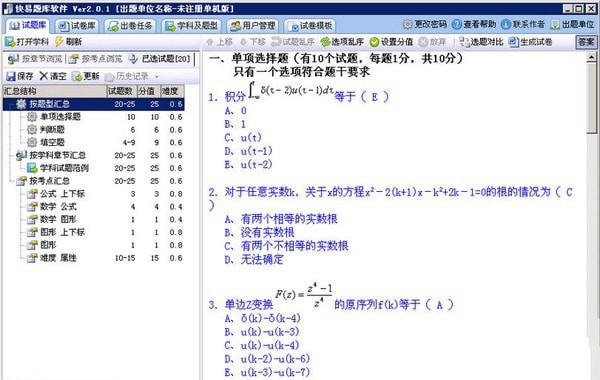Viewport: 600px width, 380px height.
Task: Click 试题乱序 shuffle button
Action: (x=293, y=42)
